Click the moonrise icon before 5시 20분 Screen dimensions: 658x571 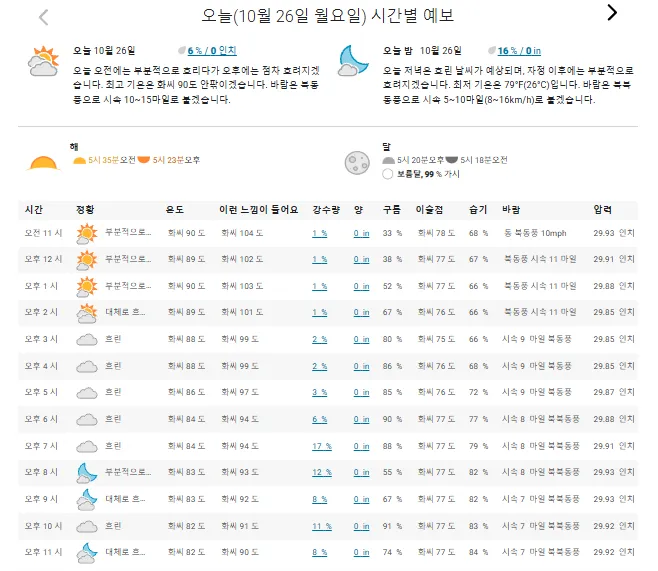coord(389,160)
